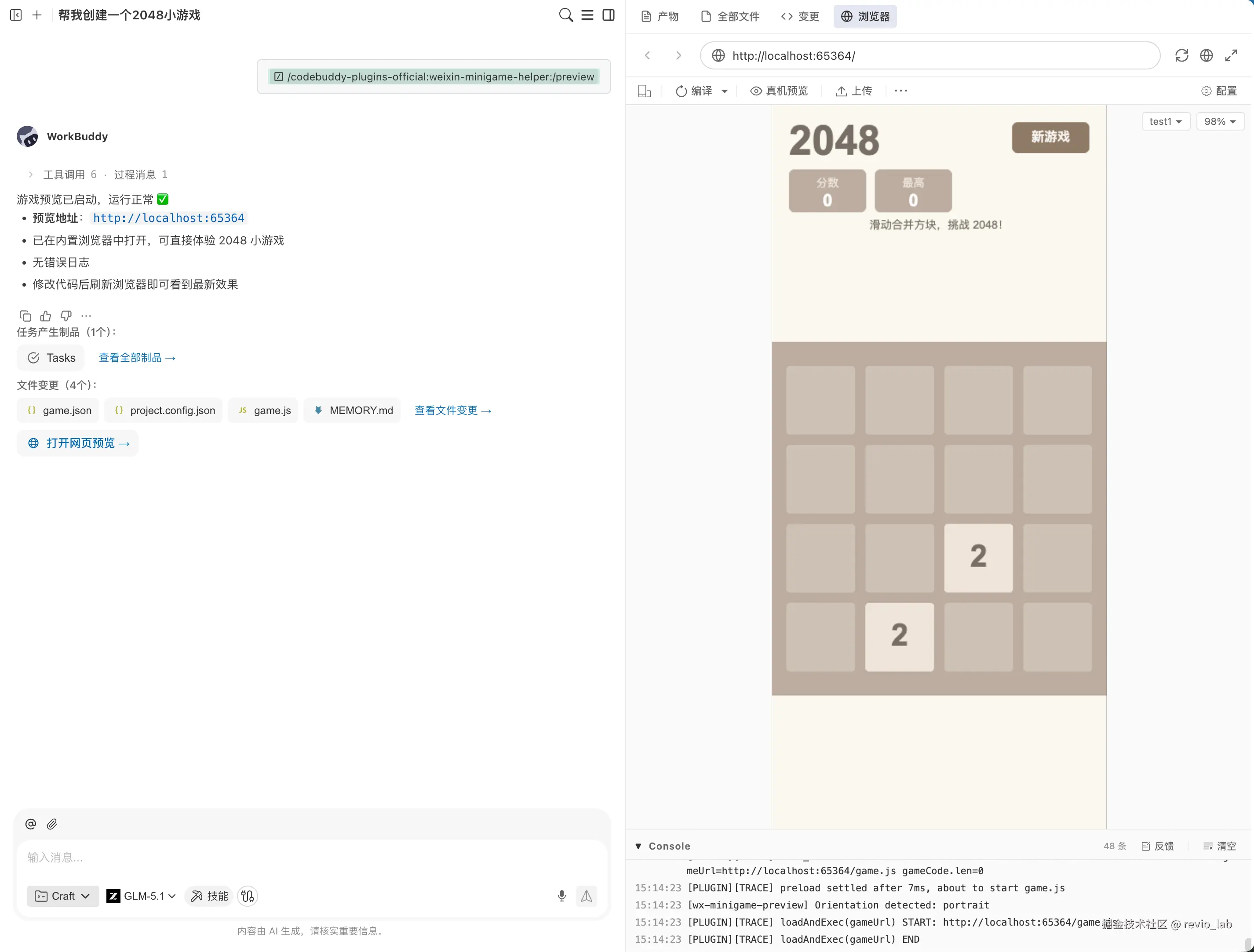Start voice input with microphone icon
The width and height of the screenshot is (1254, 952).
coord(561,896)
